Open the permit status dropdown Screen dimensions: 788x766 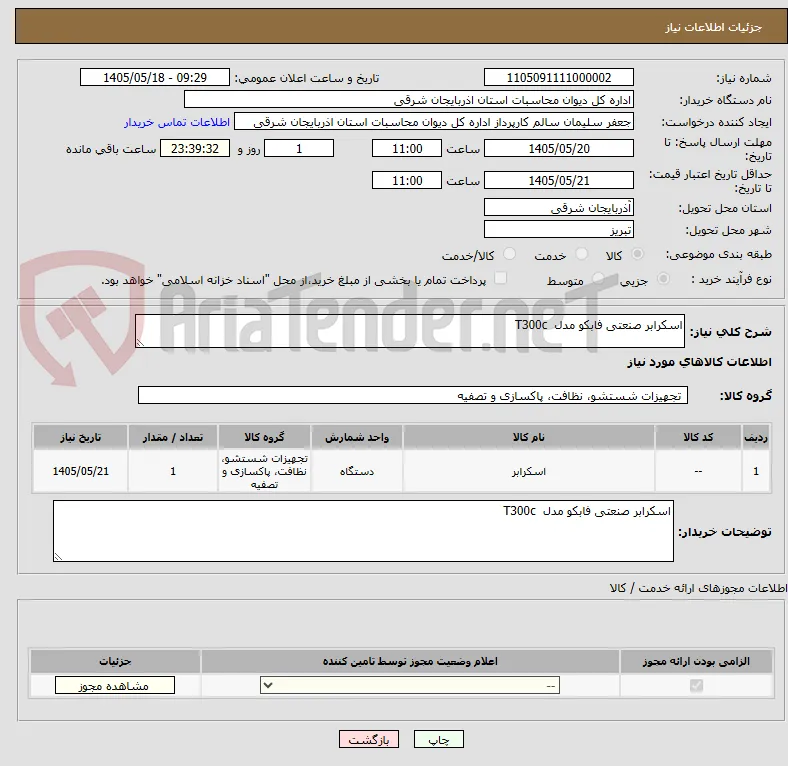pos(410,686)
